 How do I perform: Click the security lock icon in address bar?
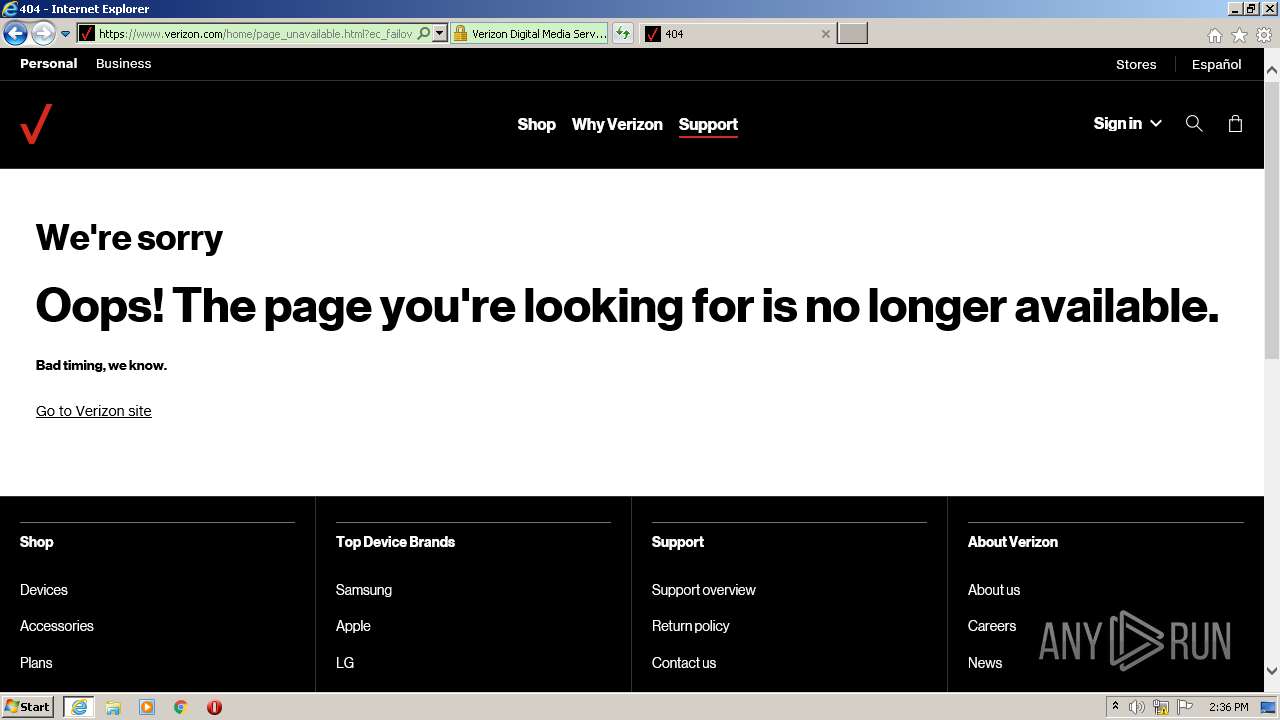click(x=460, y=33)
